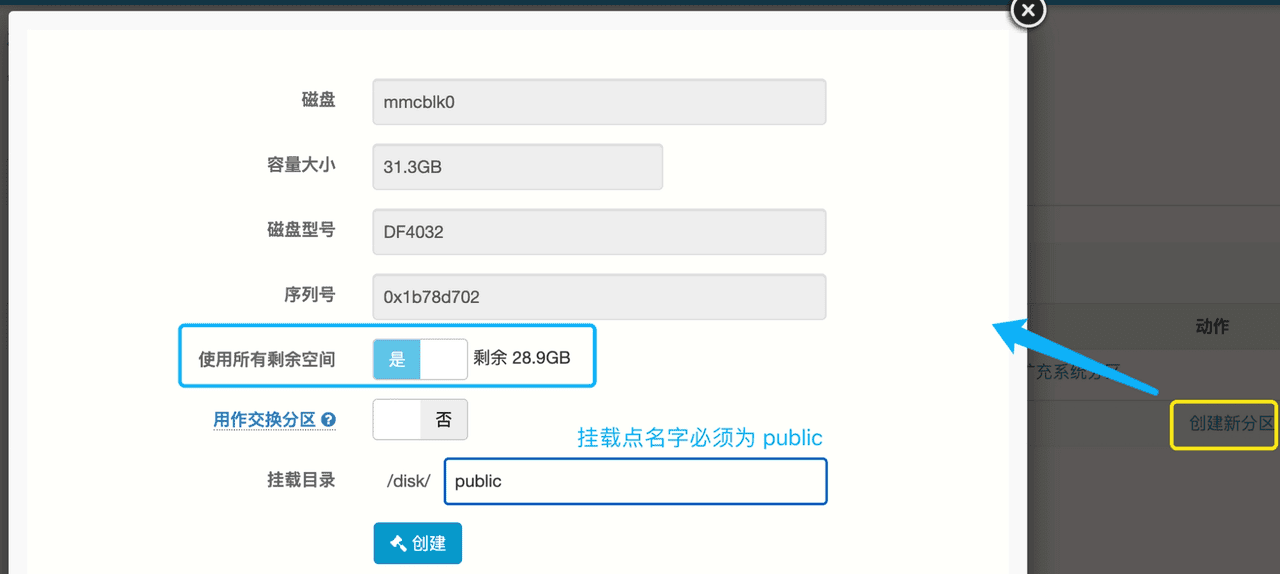Click the 使用所有剩余空间 label
This screenshot has width=1280, height=574.
(267, 359)
